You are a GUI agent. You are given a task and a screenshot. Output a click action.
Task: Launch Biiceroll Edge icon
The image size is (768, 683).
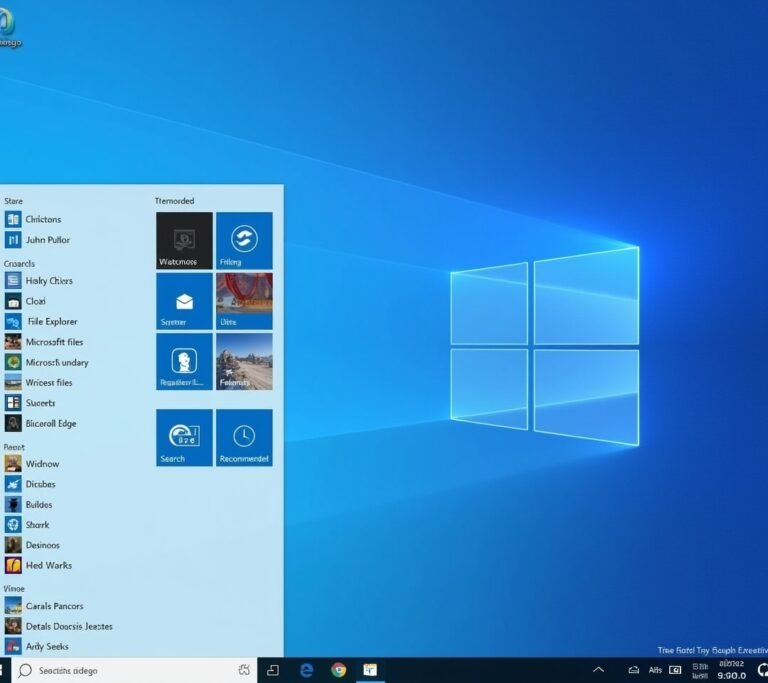tap(13, 423)
